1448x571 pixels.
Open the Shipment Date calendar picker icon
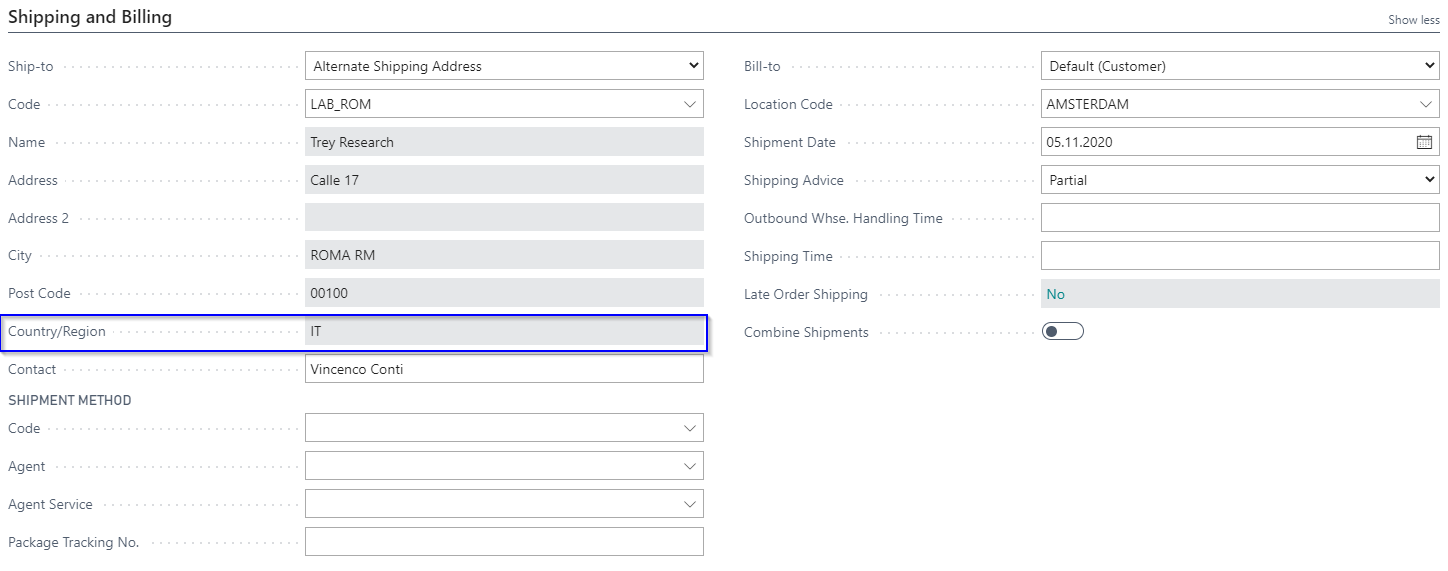click(1424, 142)
